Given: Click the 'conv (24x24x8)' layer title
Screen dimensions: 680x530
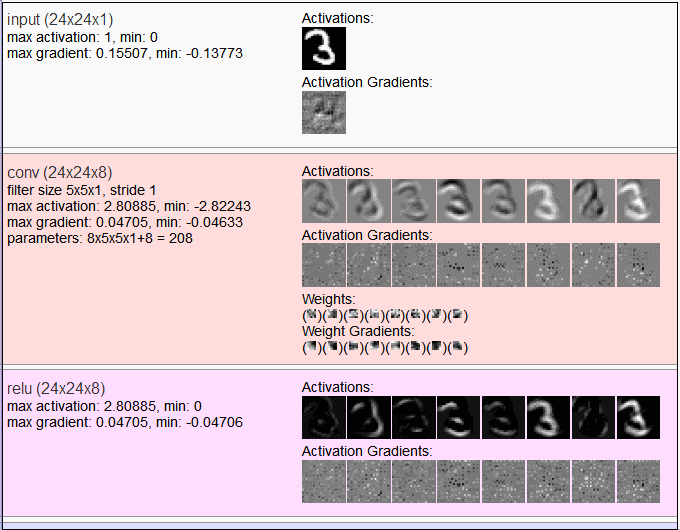Looking at the screenshot, I should pyautogui.click(x=60, y=173).
